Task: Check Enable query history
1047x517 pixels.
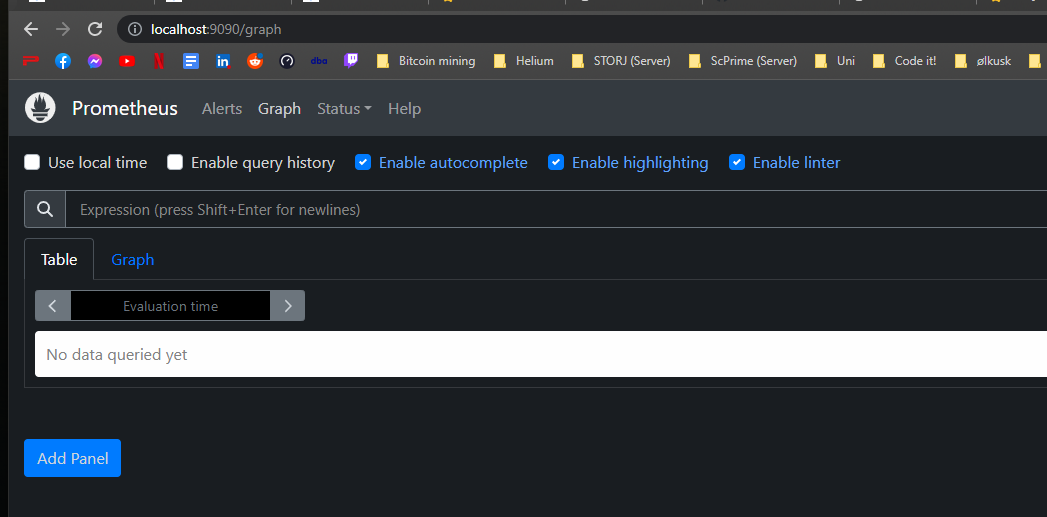Action: pos(175,162)
